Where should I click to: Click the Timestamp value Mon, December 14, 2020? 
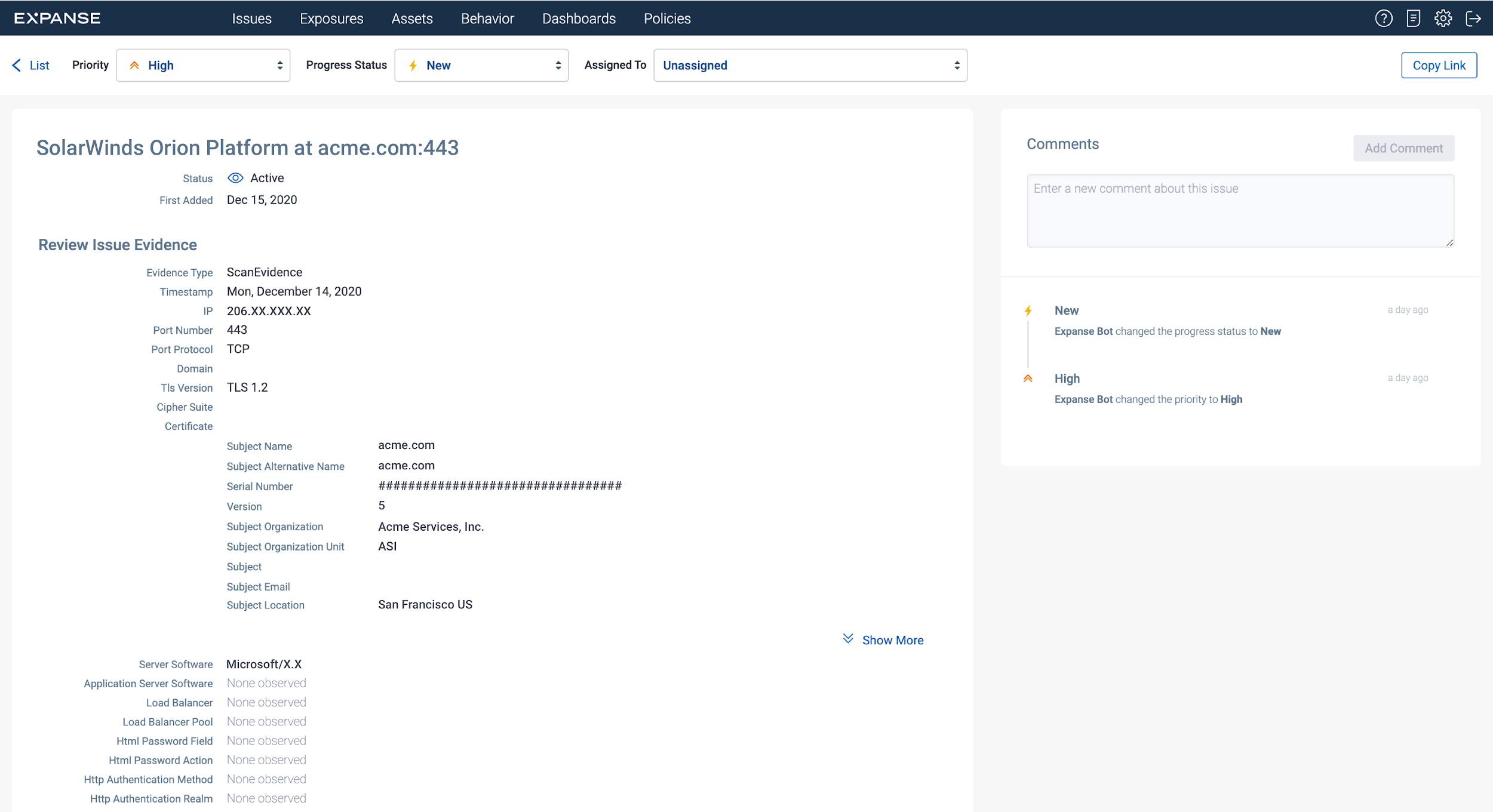tap(294, 291)
